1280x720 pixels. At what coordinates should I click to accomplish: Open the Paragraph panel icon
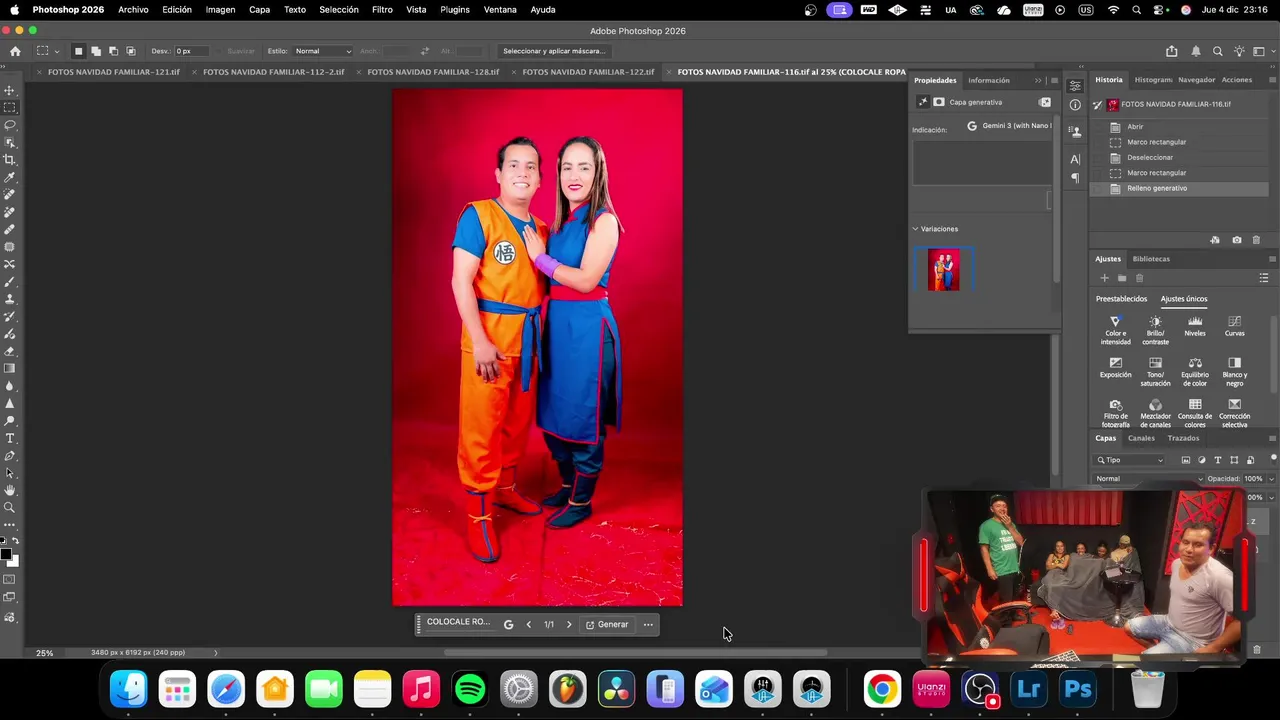1075,178
